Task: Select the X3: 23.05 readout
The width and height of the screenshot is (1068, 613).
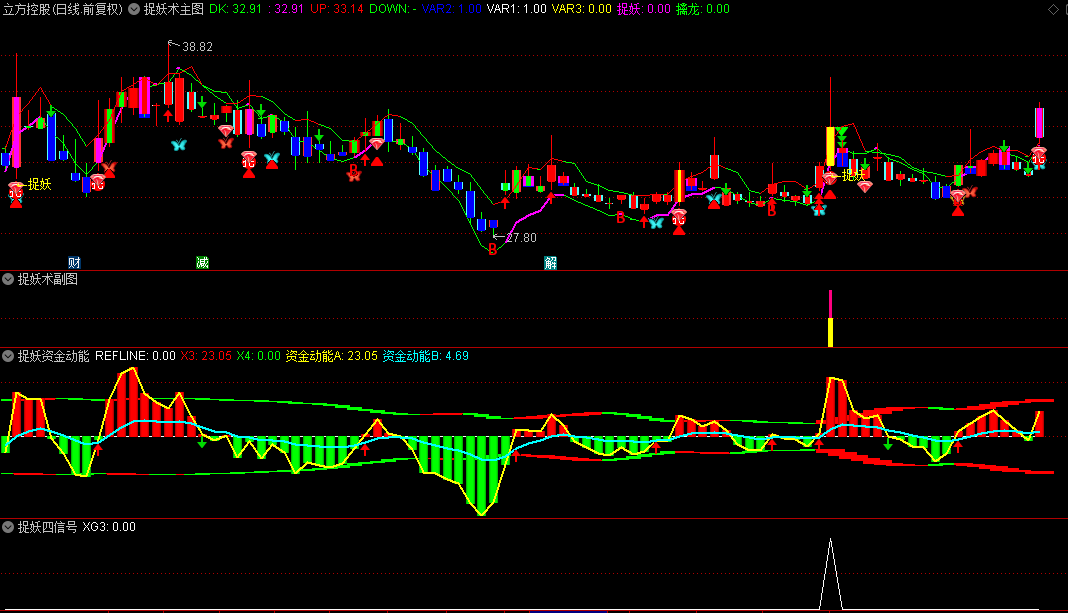Action: [206, 356]
